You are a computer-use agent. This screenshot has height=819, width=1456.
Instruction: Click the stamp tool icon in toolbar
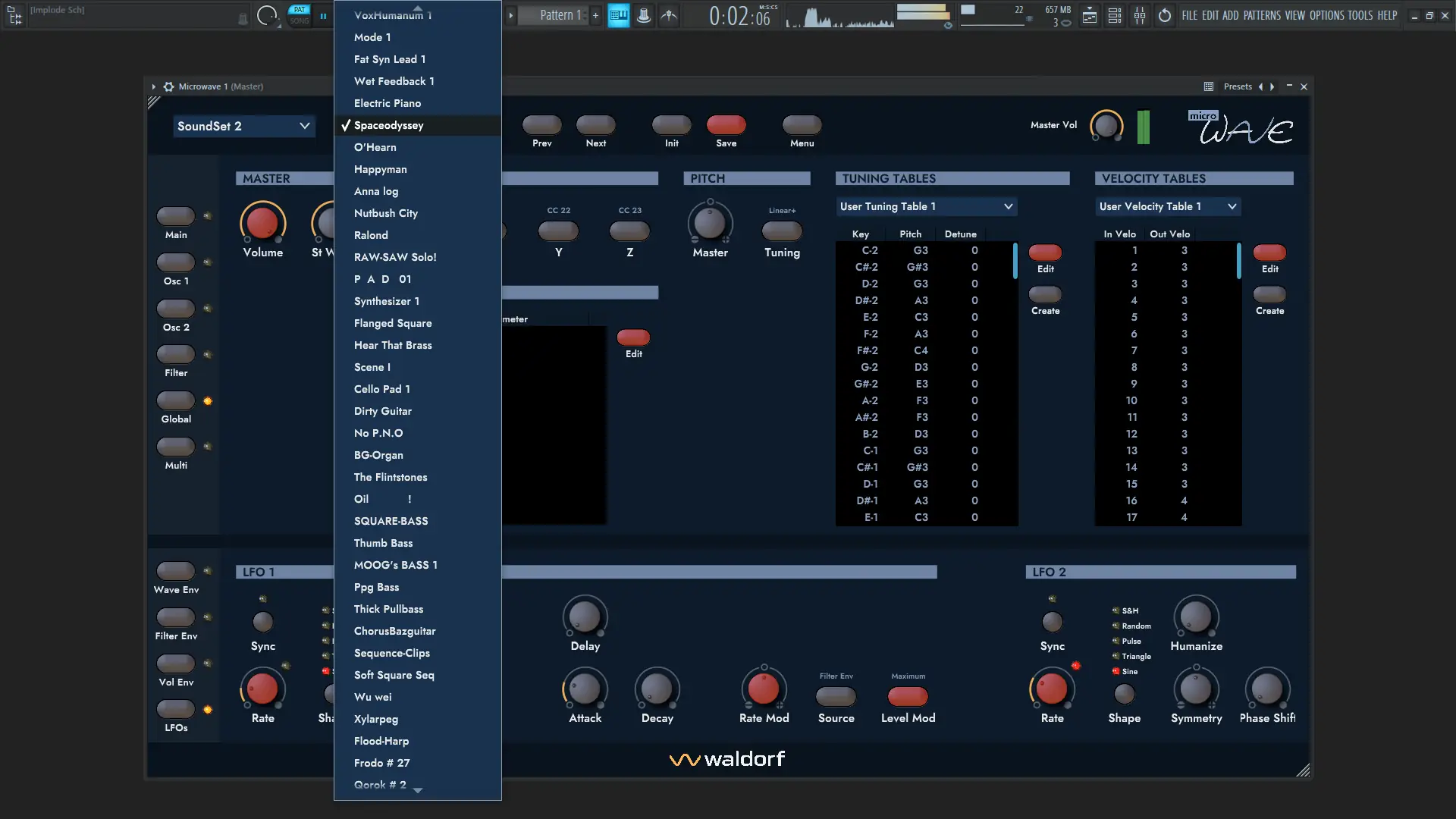coord(644,15)
